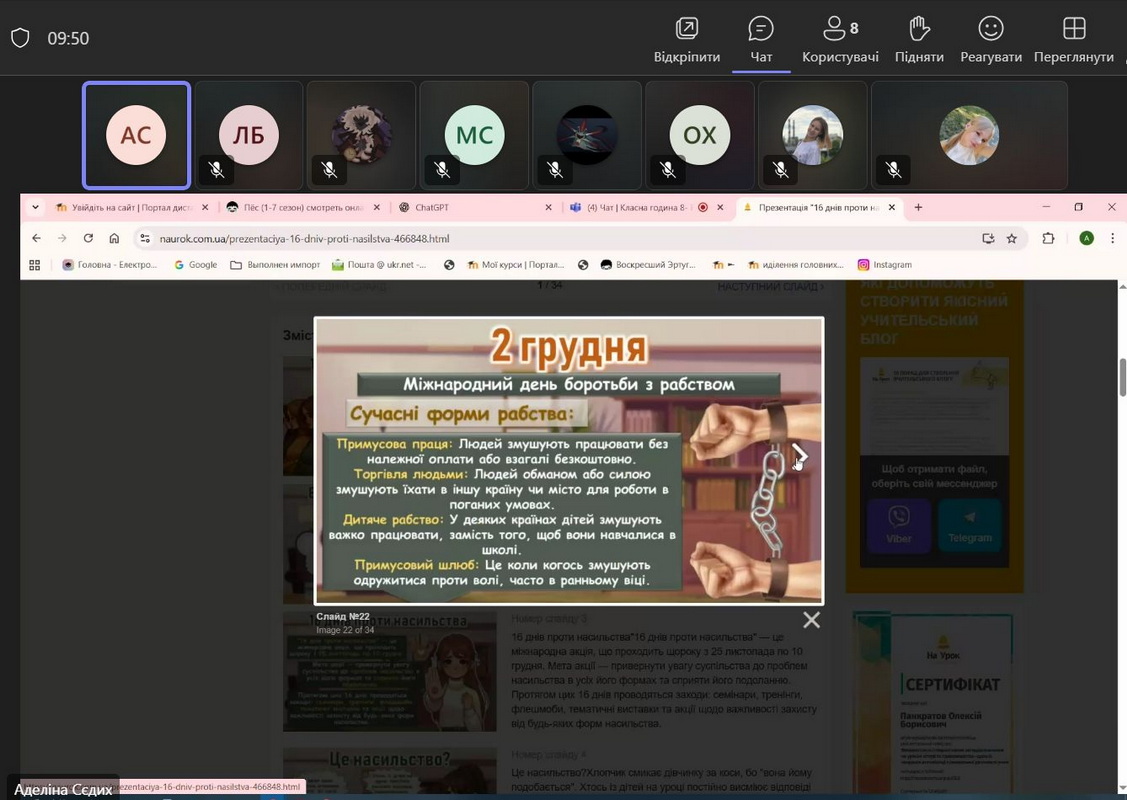1127x800 pixels.
Task: Click the Telegram messenger button
Action: (969, 525)
